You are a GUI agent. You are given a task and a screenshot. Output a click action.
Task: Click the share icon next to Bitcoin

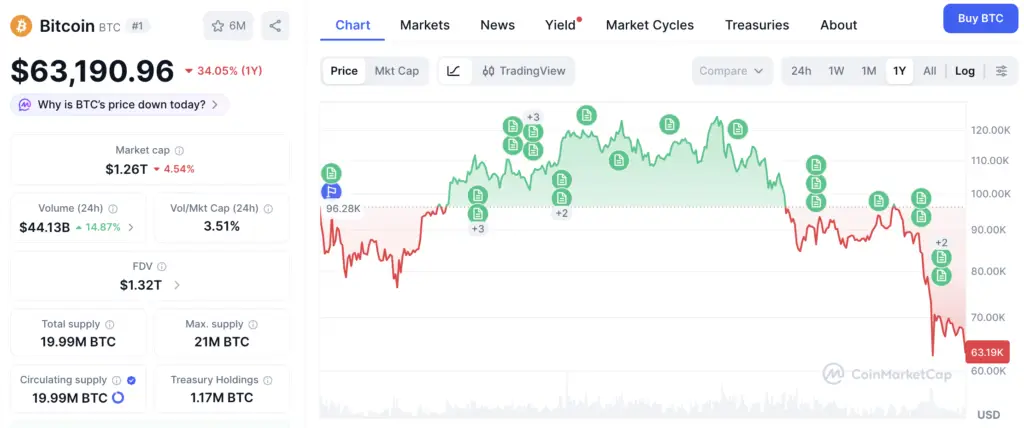275,25
